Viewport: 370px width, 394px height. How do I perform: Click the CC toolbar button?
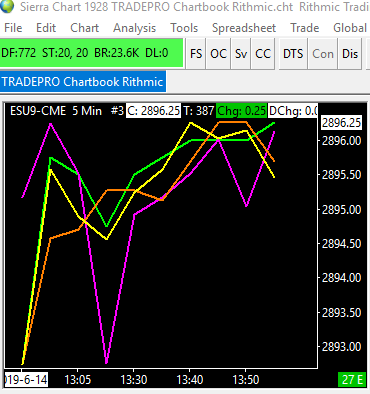click(263, 54)
